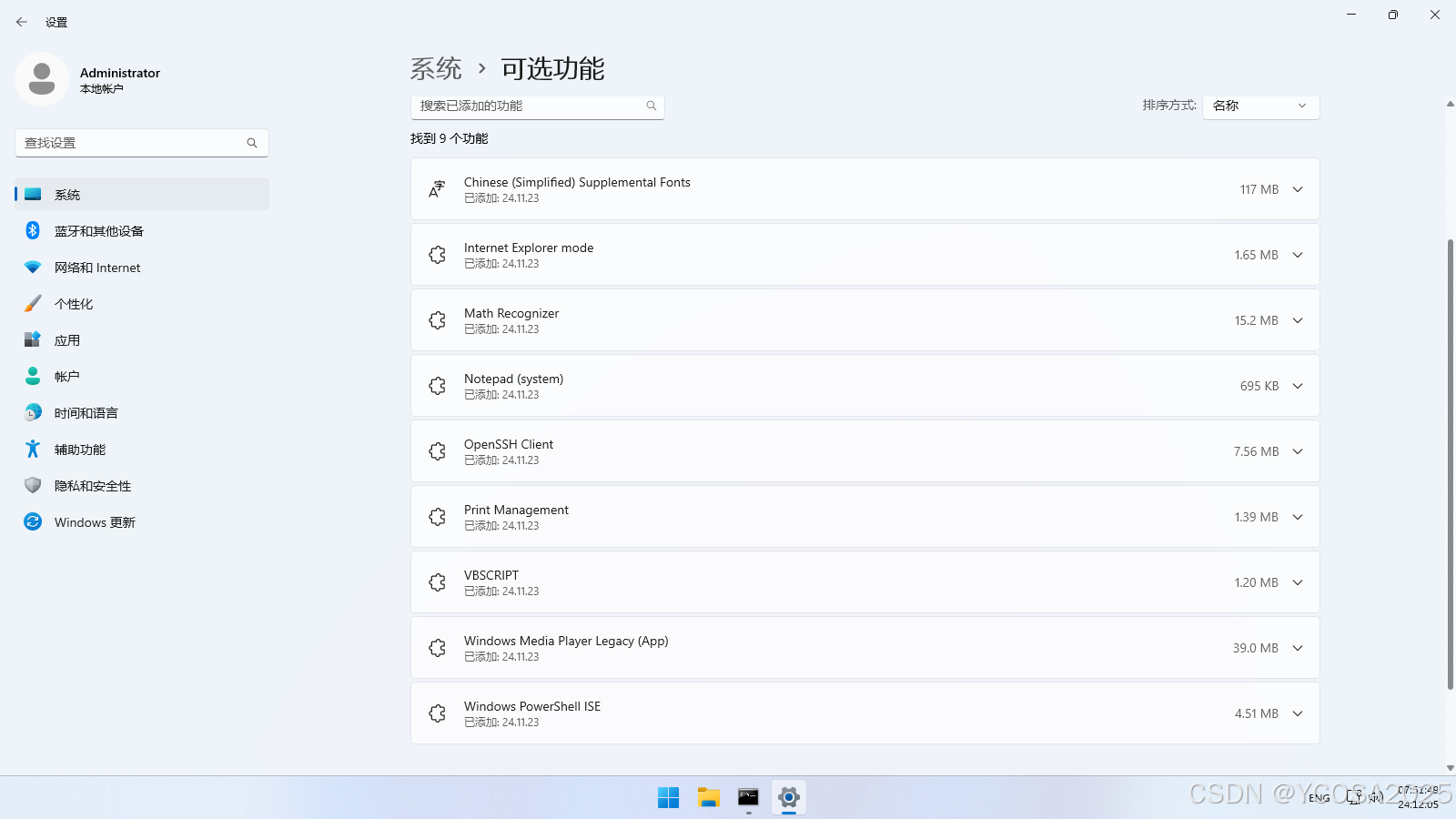
Task: Click the Bluetooth icon for 蓝牙和其他设备
Action: 33,230
